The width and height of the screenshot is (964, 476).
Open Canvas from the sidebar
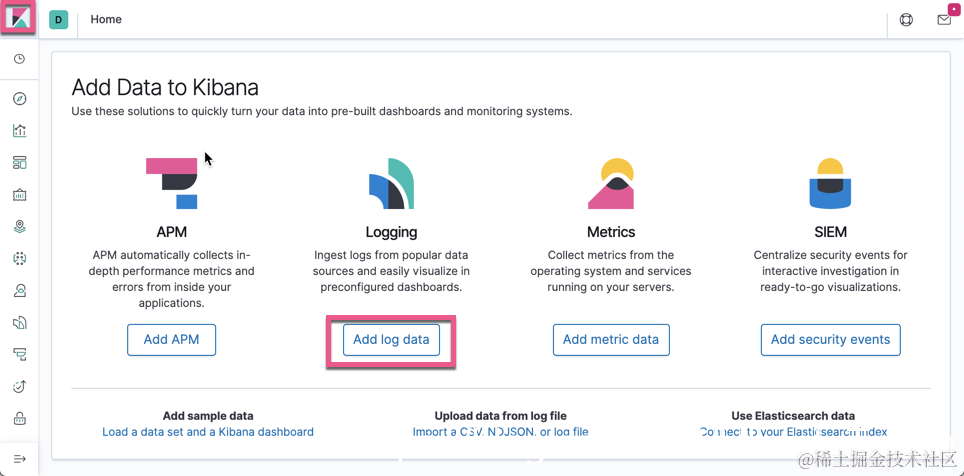tap(20, 195)
